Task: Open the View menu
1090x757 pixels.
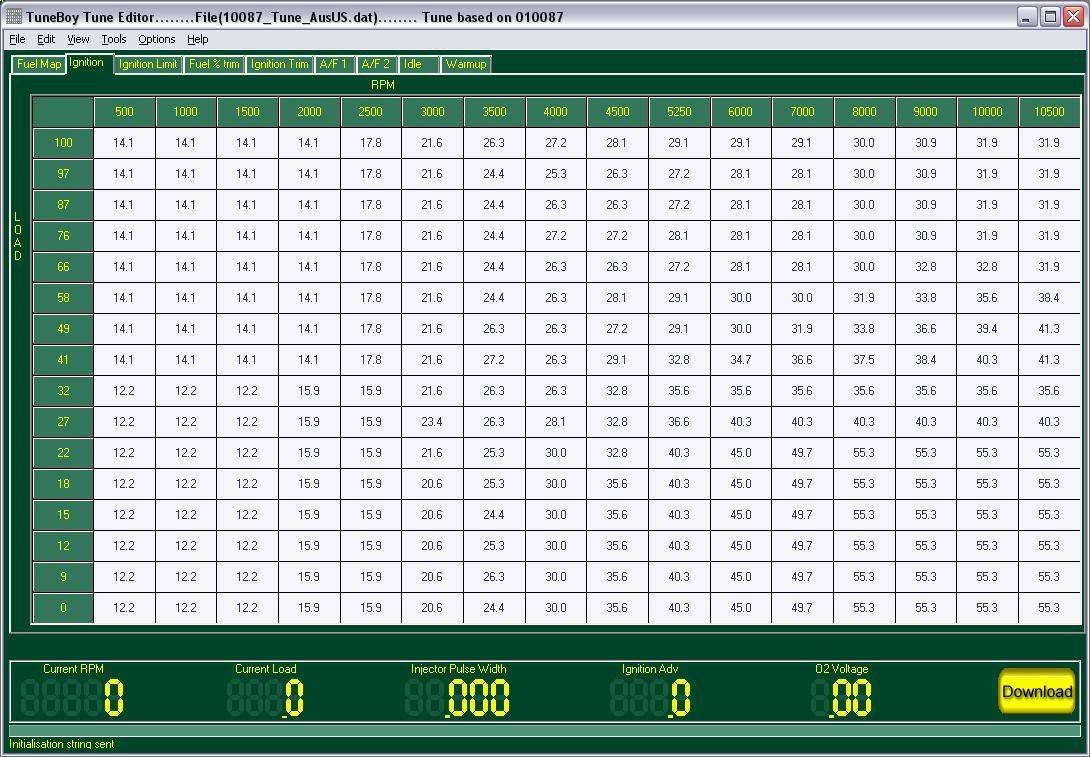Action: (78, 39)
